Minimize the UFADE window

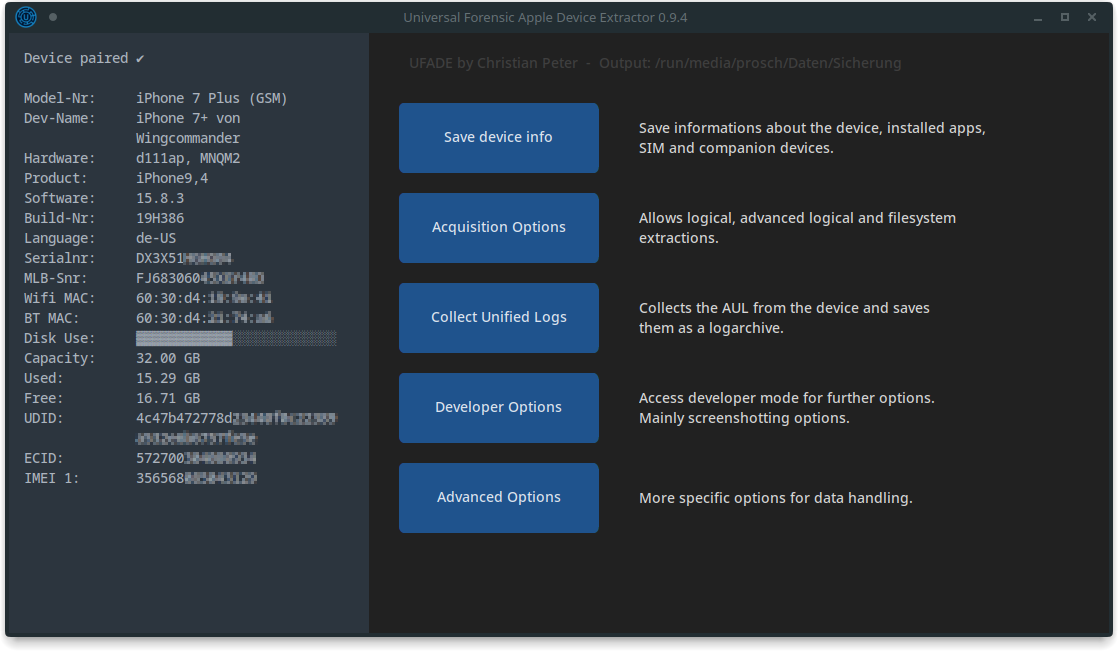[1036, 17]
